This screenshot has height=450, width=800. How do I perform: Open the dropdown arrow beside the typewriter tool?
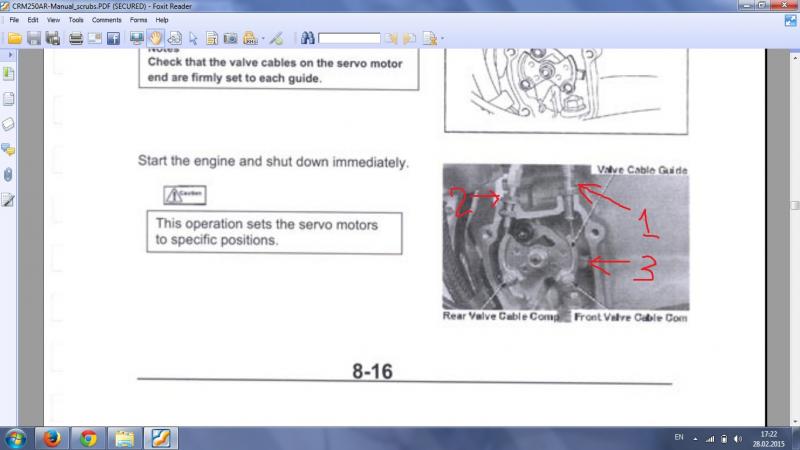263,38
